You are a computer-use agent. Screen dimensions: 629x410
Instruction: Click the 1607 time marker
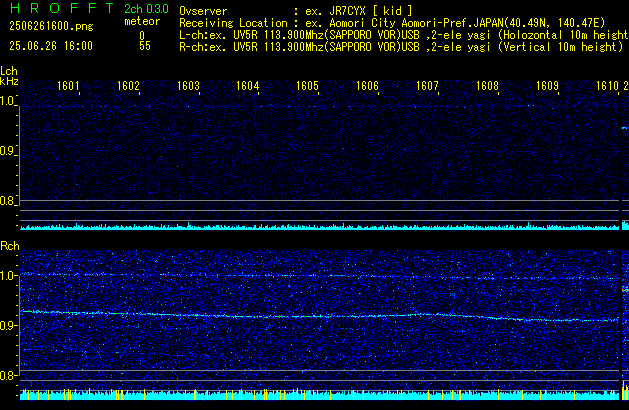click(x=427, y=86)
